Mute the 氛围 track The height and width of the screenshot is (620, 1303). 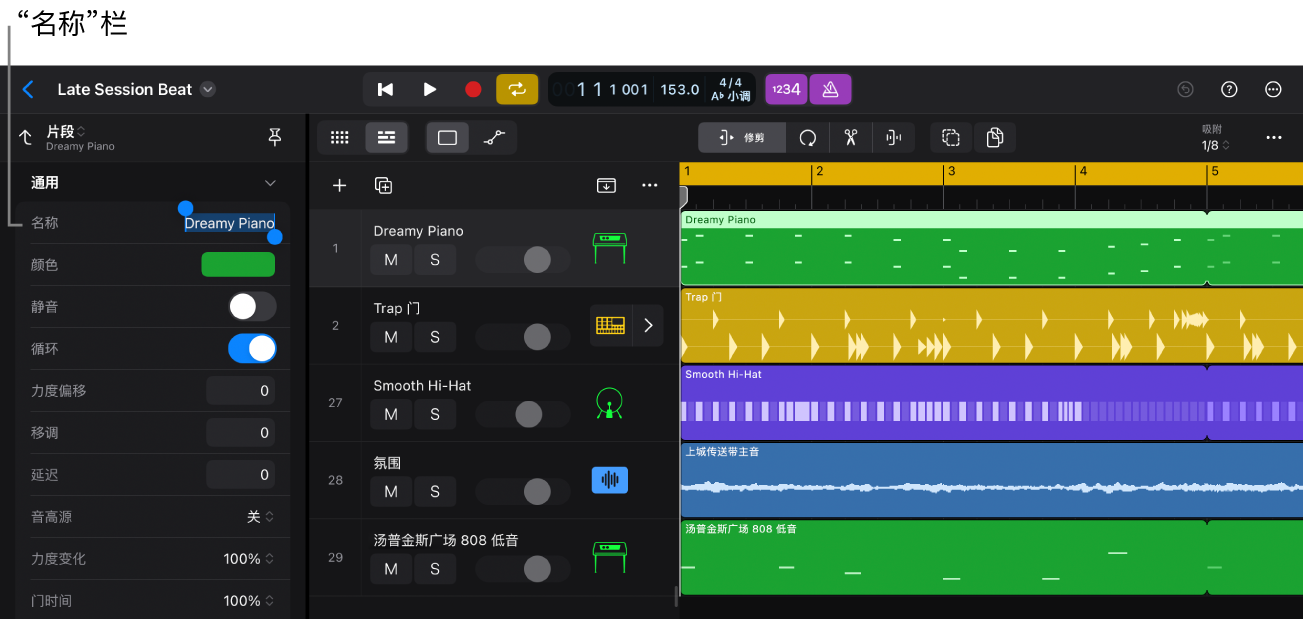(391, 491)
